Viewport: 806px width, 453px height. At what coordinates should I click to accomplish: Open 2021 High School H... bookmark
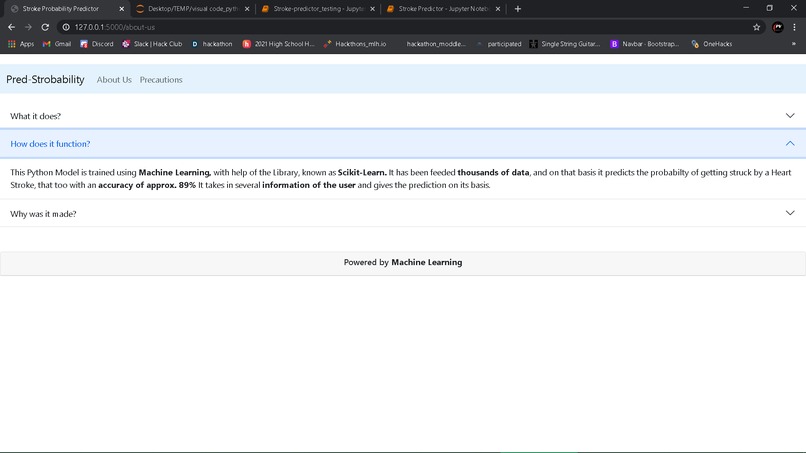click(278, 44)
